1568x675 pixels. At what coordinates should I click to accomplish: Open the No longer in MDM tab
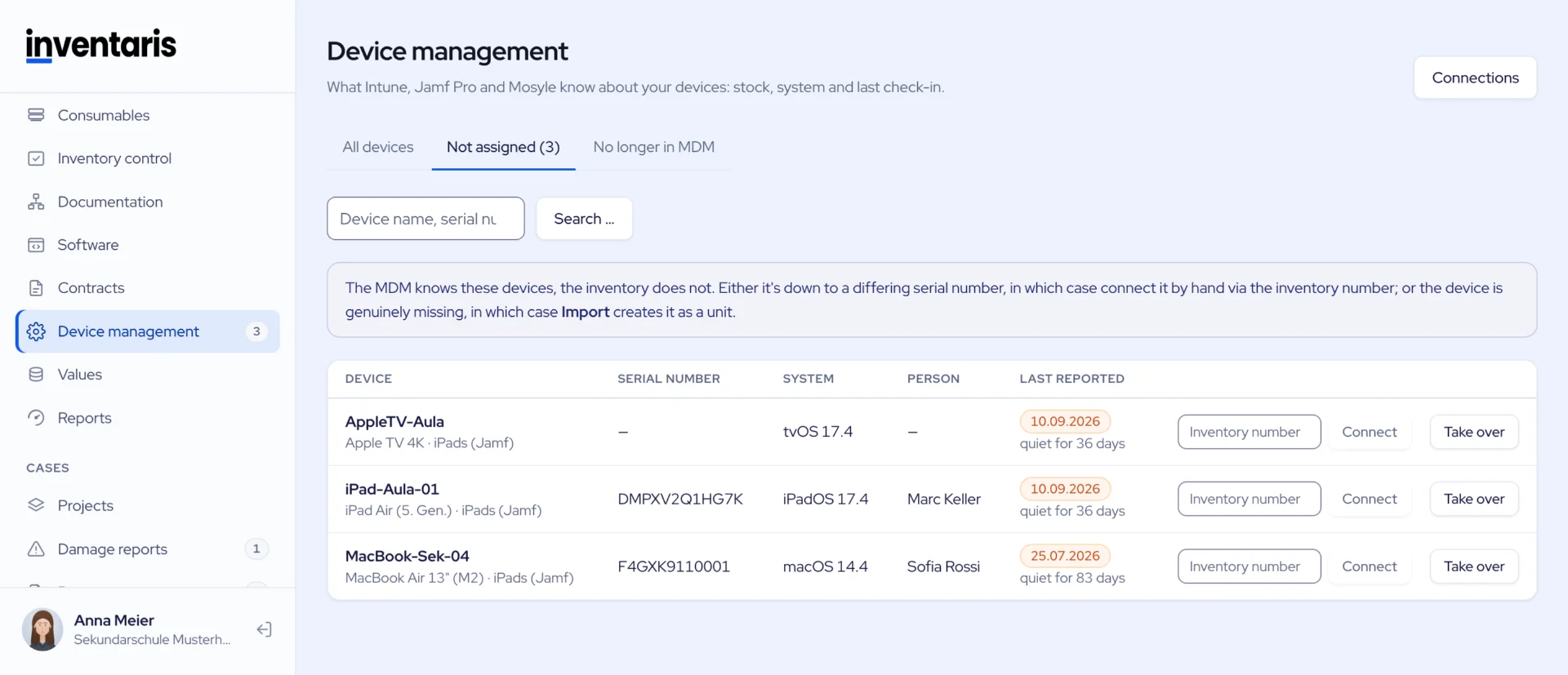[653, 147]
